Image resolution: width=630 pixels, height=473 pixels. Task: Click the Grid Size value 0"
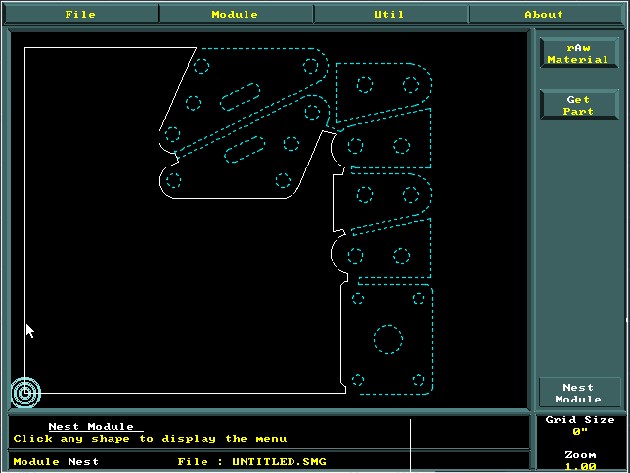tap(580, 432)
